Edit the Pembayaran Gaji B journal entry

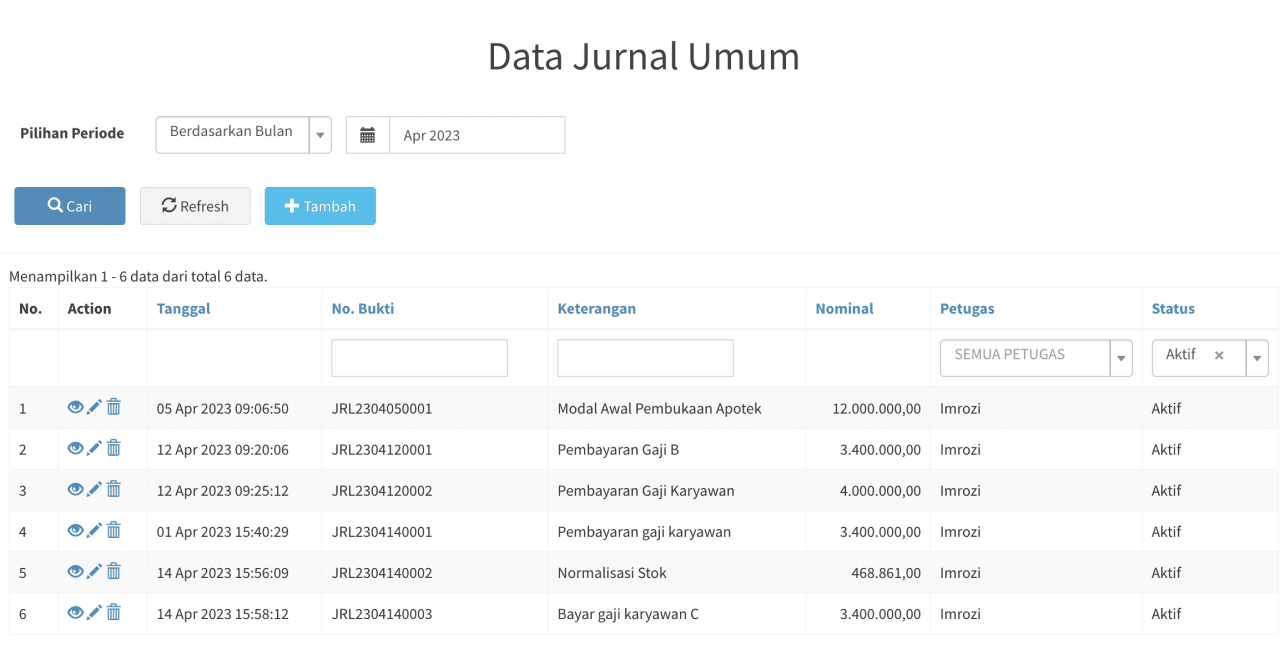(x=94, y=448)
